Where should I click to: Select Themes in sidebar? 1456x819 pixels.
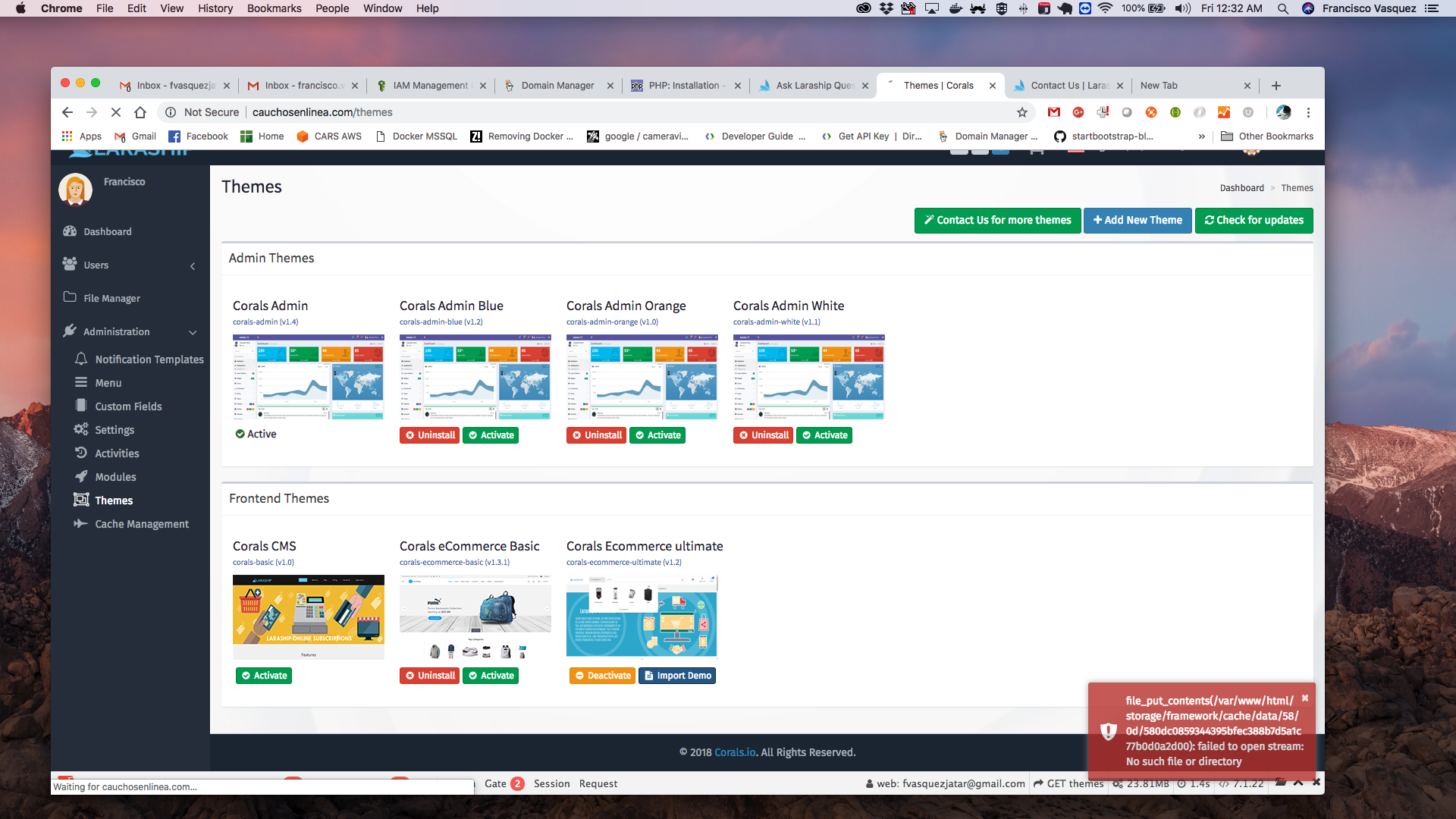tap(113, 500)
